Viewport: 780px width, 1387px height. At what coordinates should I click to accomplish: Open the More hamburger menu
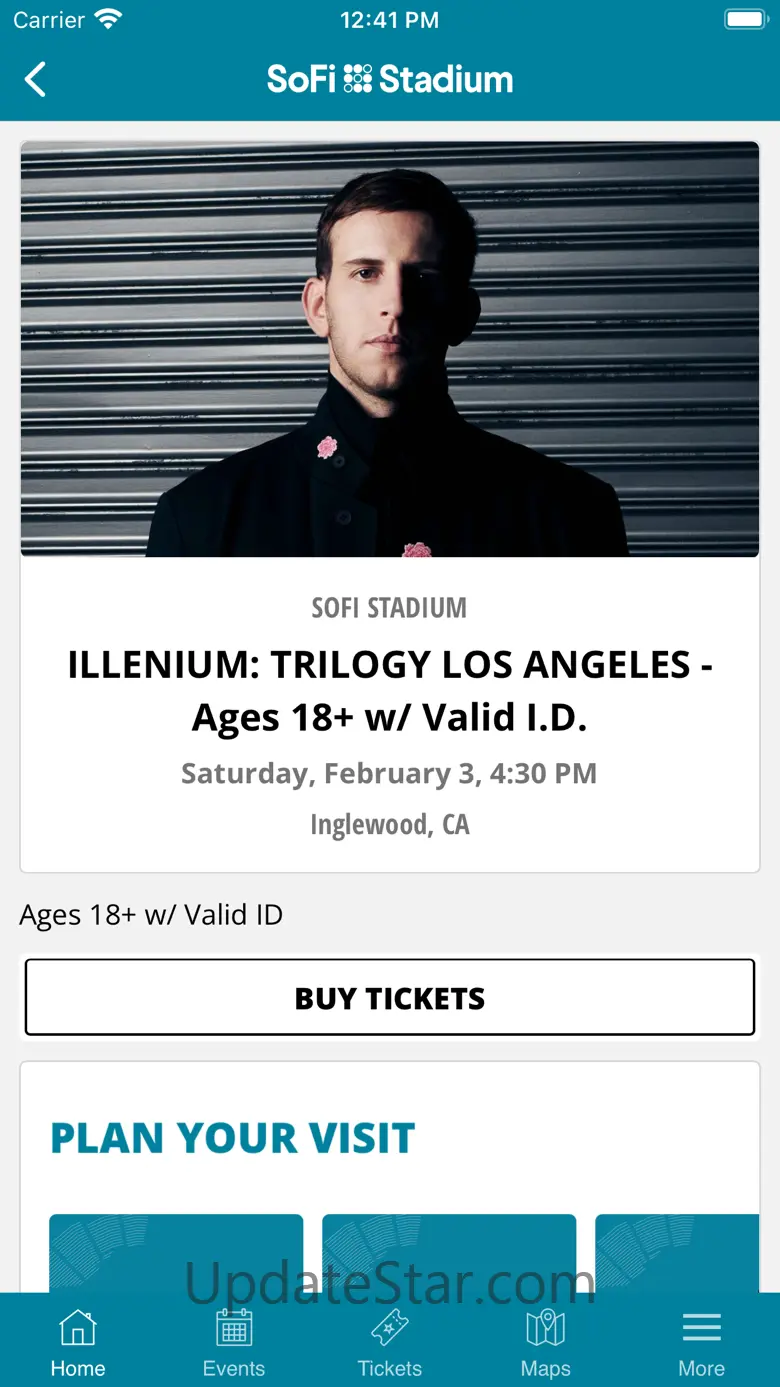tap(702, 1328)
